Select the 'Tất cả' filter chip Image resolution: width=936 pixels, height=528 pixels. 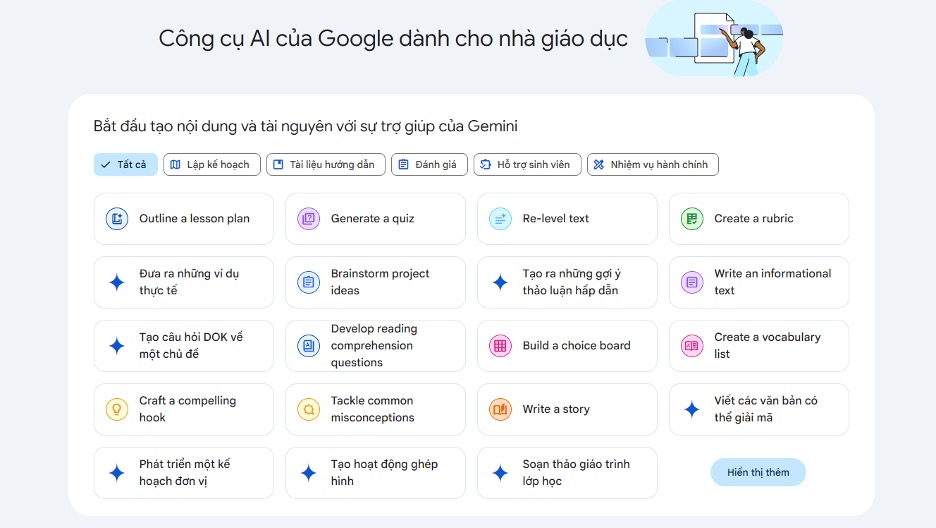coord(125,165)
